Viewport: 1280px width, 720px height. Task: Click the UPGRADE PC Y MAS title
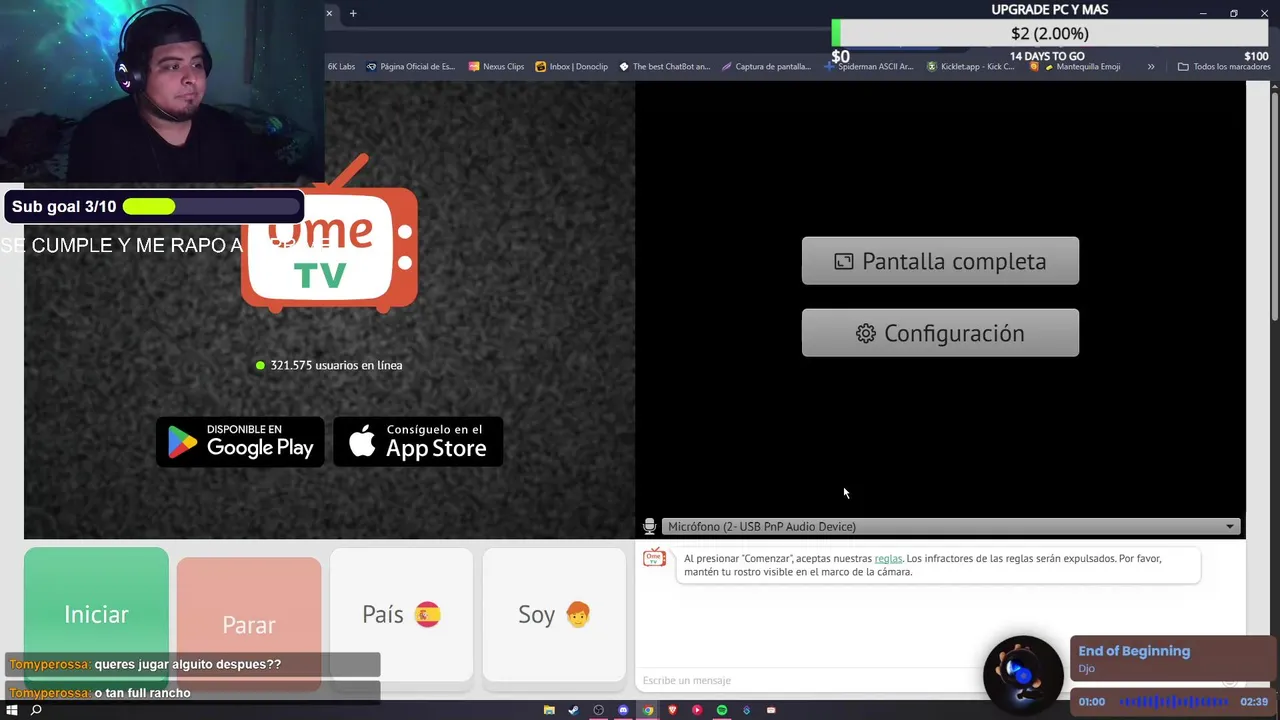pyautogui.click(x=1050, y=10)
